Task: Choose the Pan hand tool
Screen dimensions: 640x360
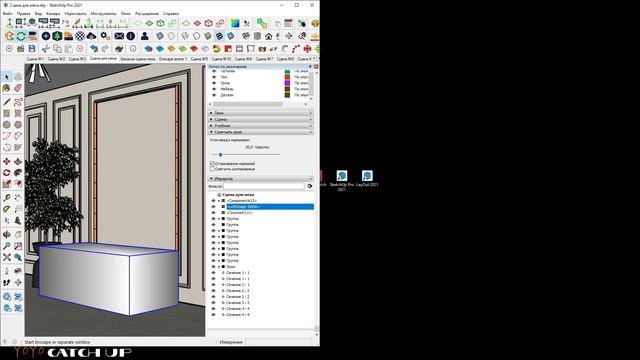Action: pos(18,235)
